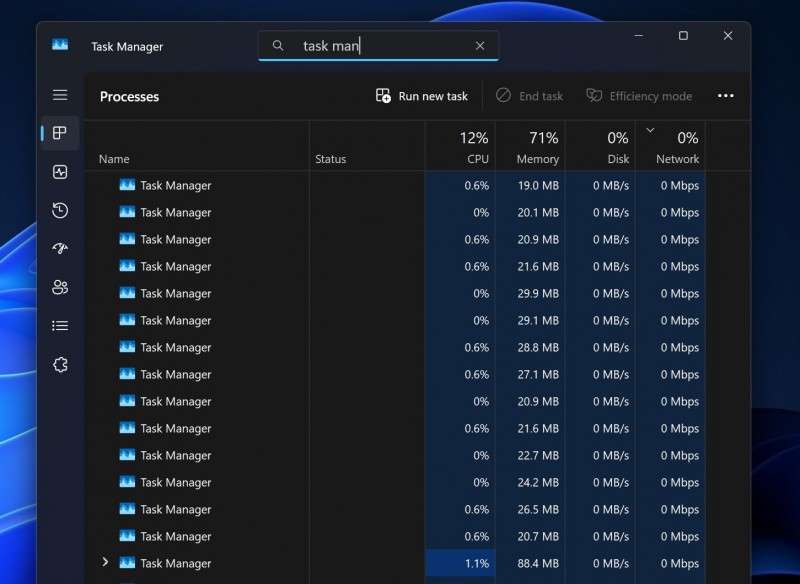Expand the Task Manager row using 88.4 MB
The height and width of the screenshot is (584, 800).
click(105, 562)
